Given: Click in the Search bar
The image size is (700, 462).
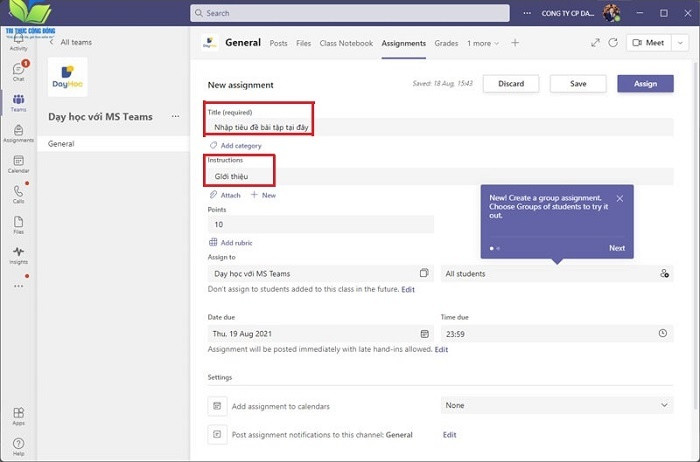Looking at the screenshot, I should coord(350,13).
